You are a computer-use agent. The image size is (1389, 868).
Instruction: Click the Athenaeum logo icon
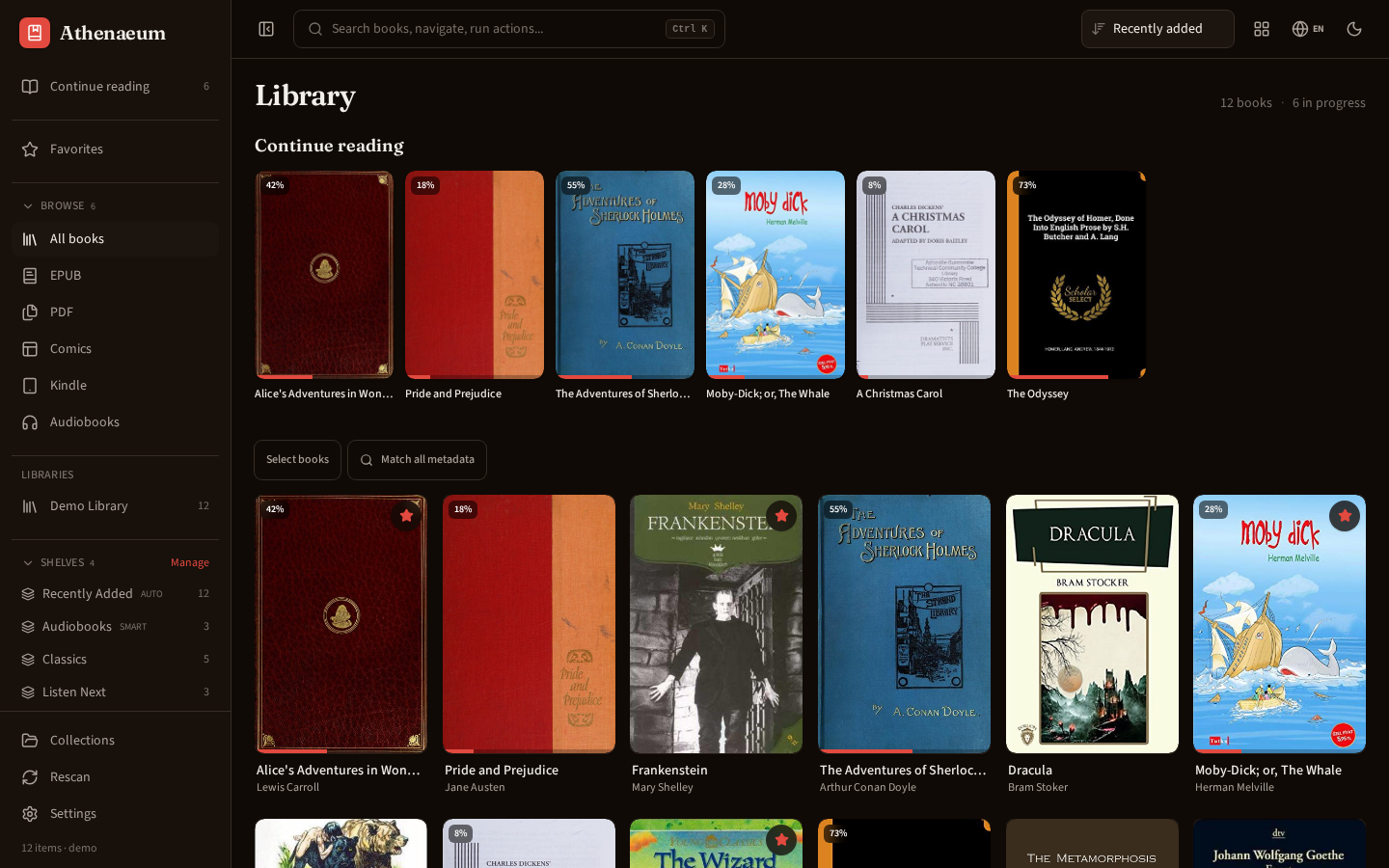[x=35, y=33]
